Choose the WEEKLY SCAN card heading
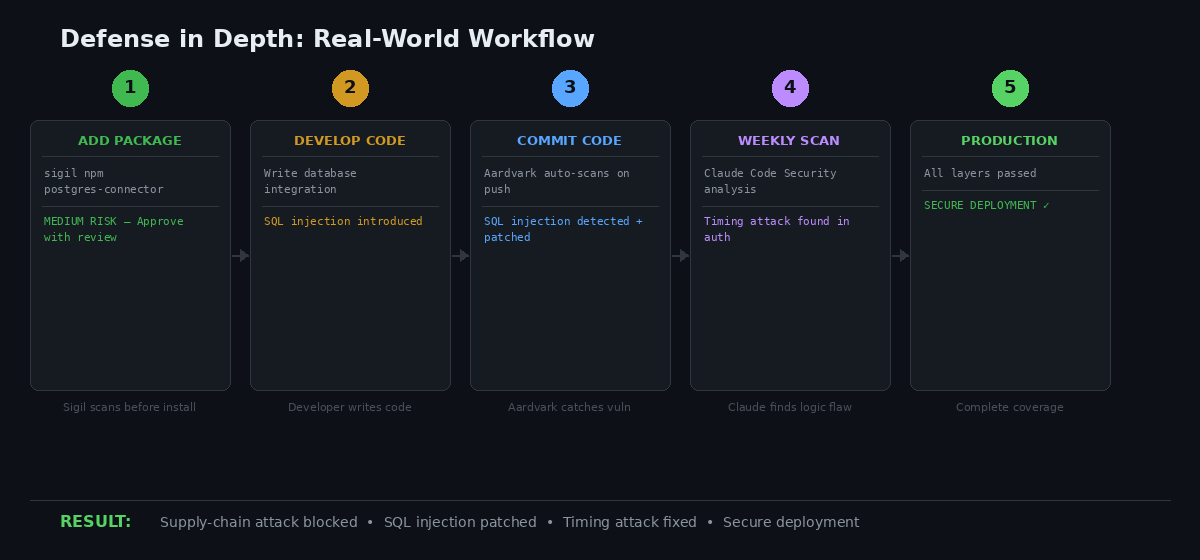 click(790, 141)
